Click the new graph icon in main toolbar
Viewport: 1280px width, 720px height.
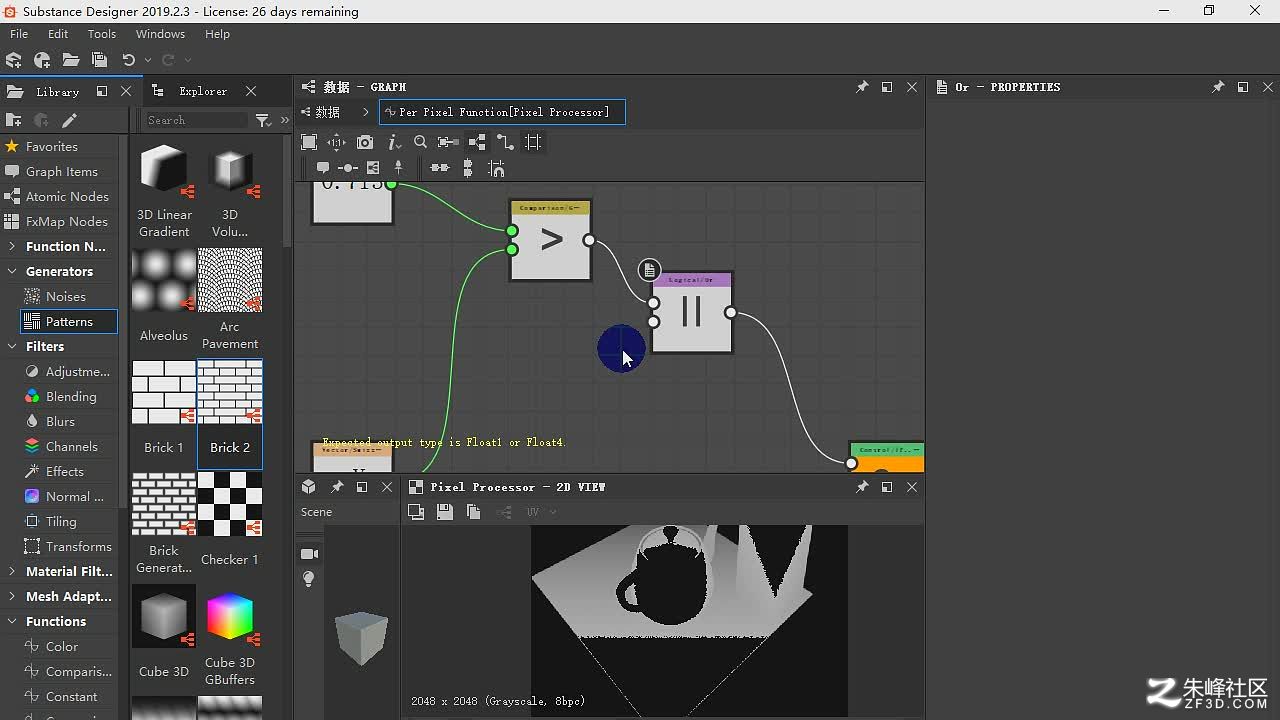click(42, 60)
